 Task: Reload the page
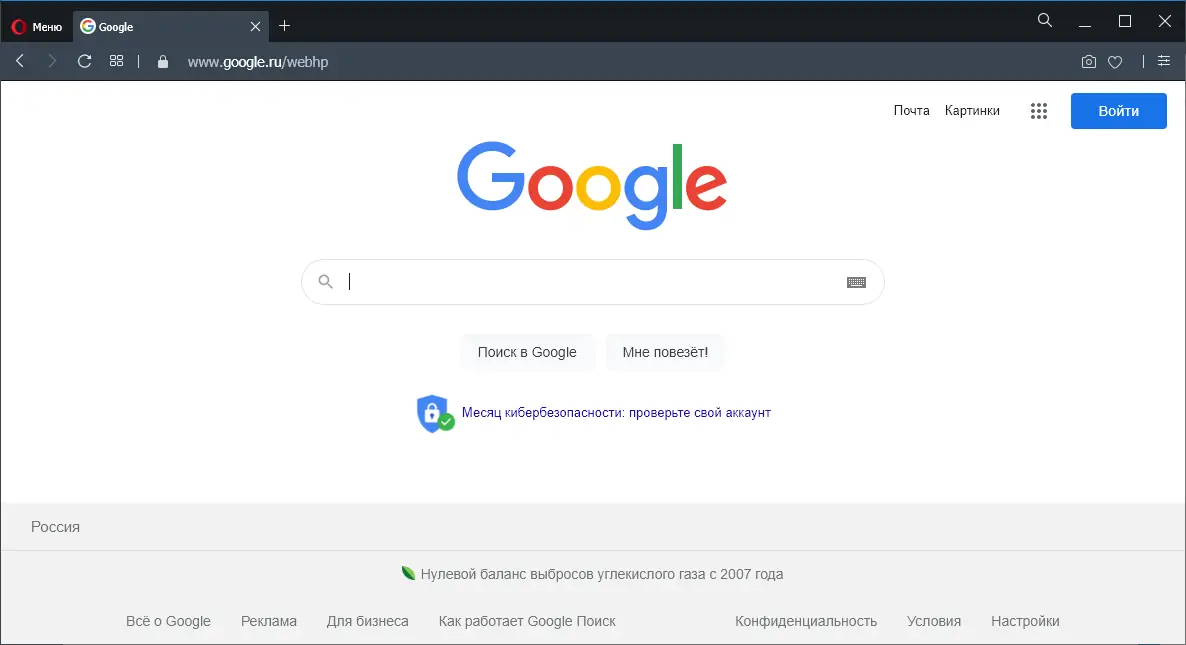[85, 61]
